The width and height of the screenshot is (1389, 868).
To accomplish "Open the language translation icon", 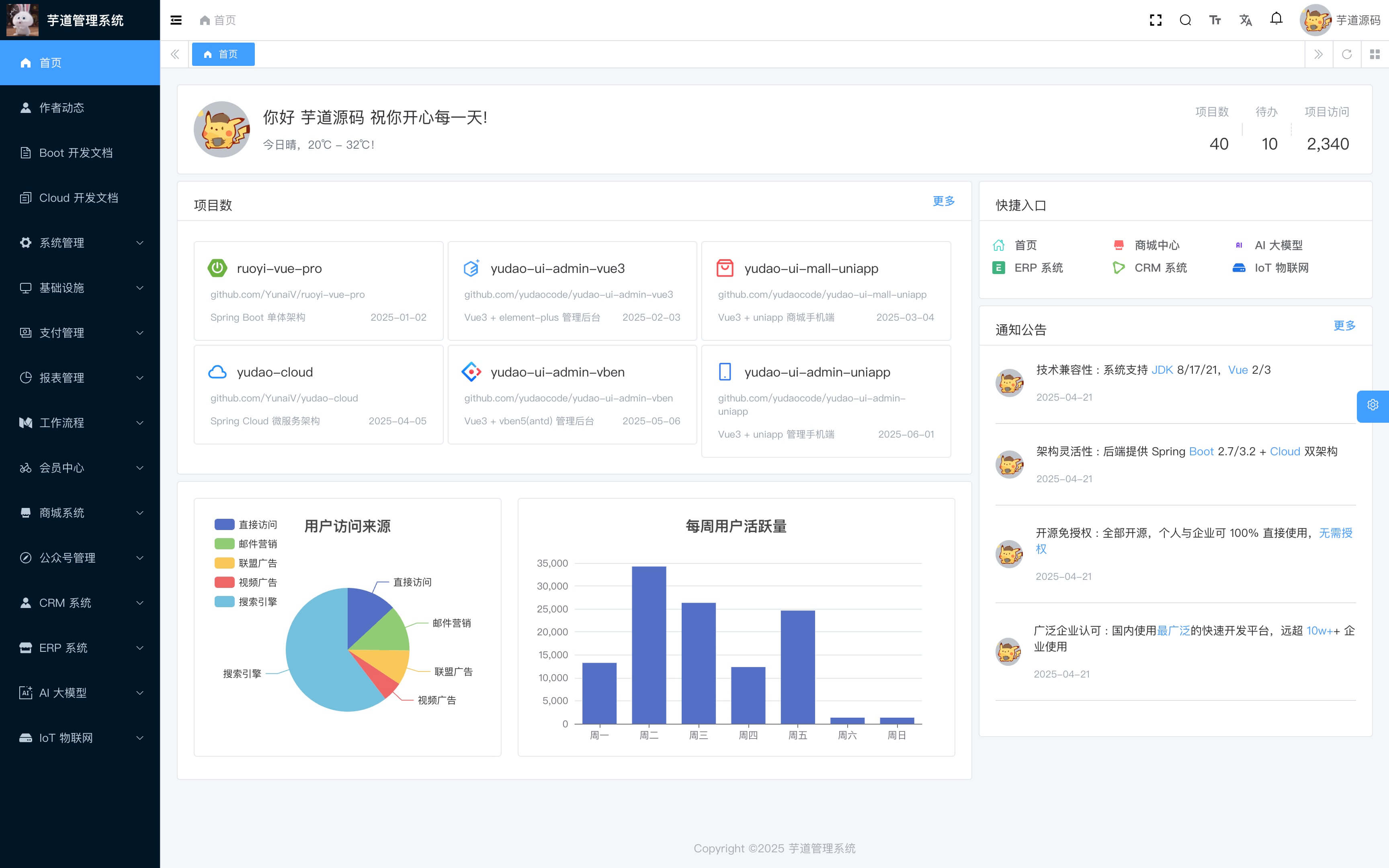I will (x=1246, y=20).
